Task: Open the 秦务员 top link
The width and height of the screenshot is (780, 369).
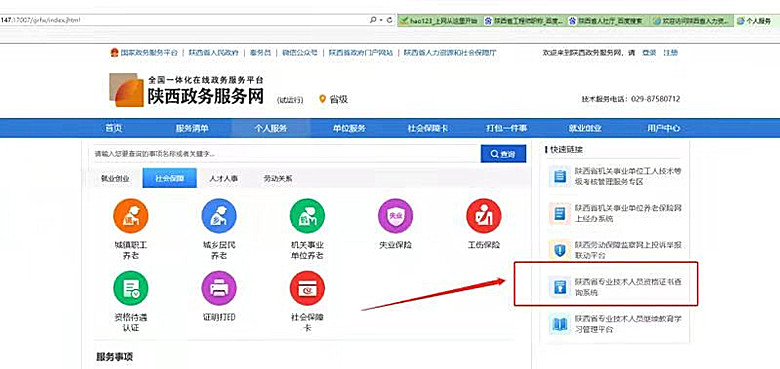Action: 260,53
